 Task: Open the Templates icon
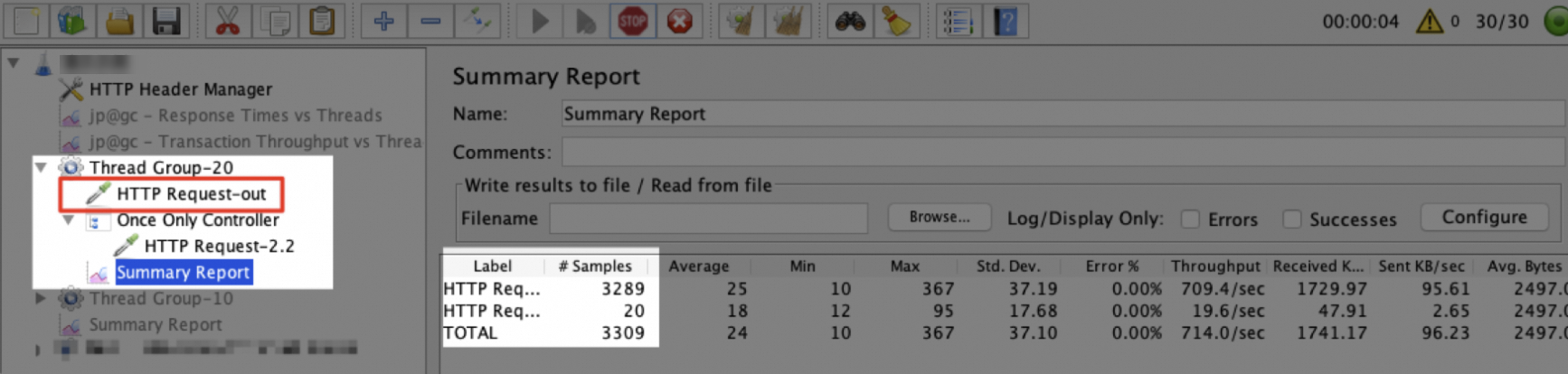(72, 21)
